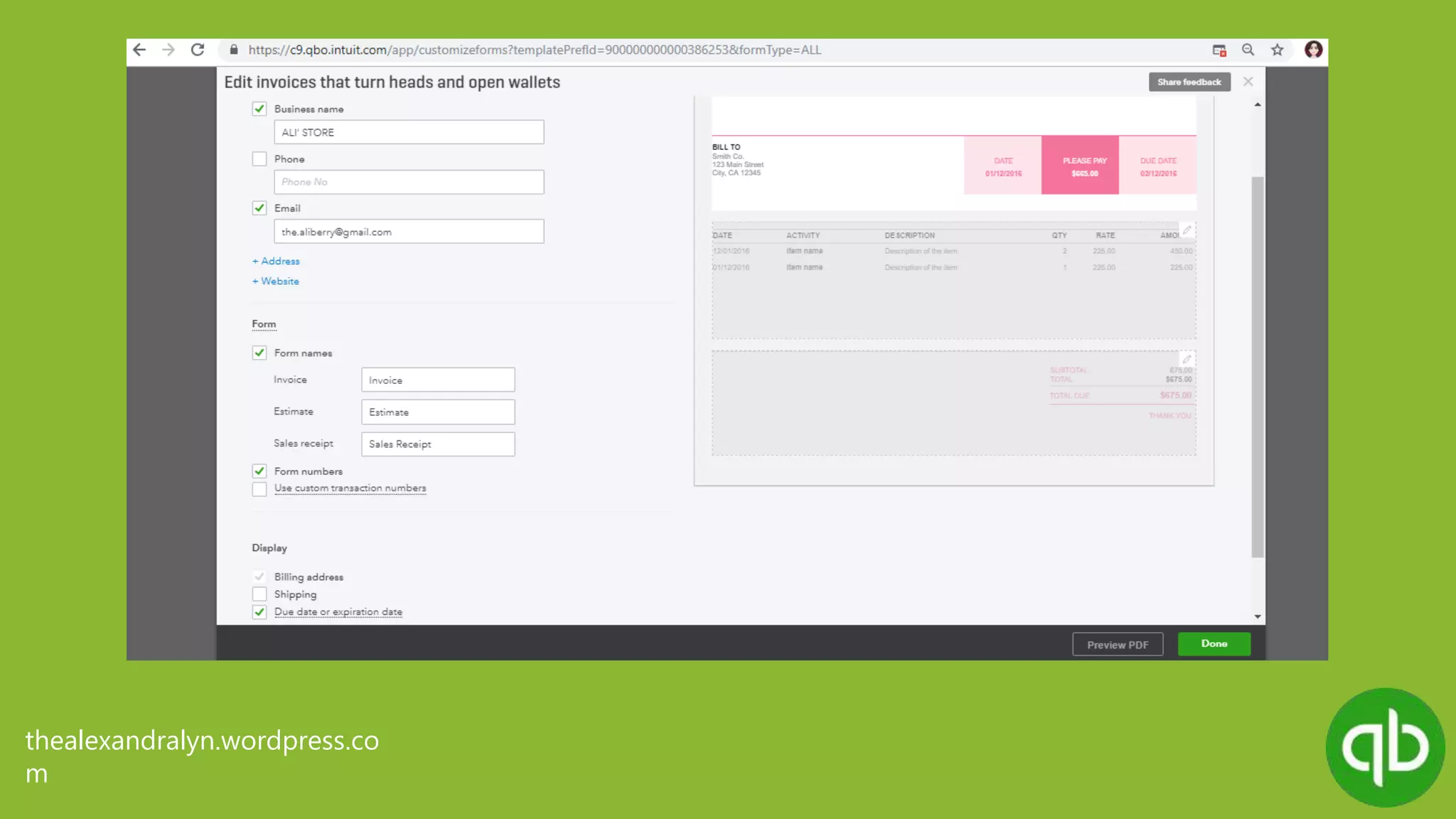Open the user profile avatar
Image resolution: width=1456 pixels, height=819 pixels.
[1313, 50]
